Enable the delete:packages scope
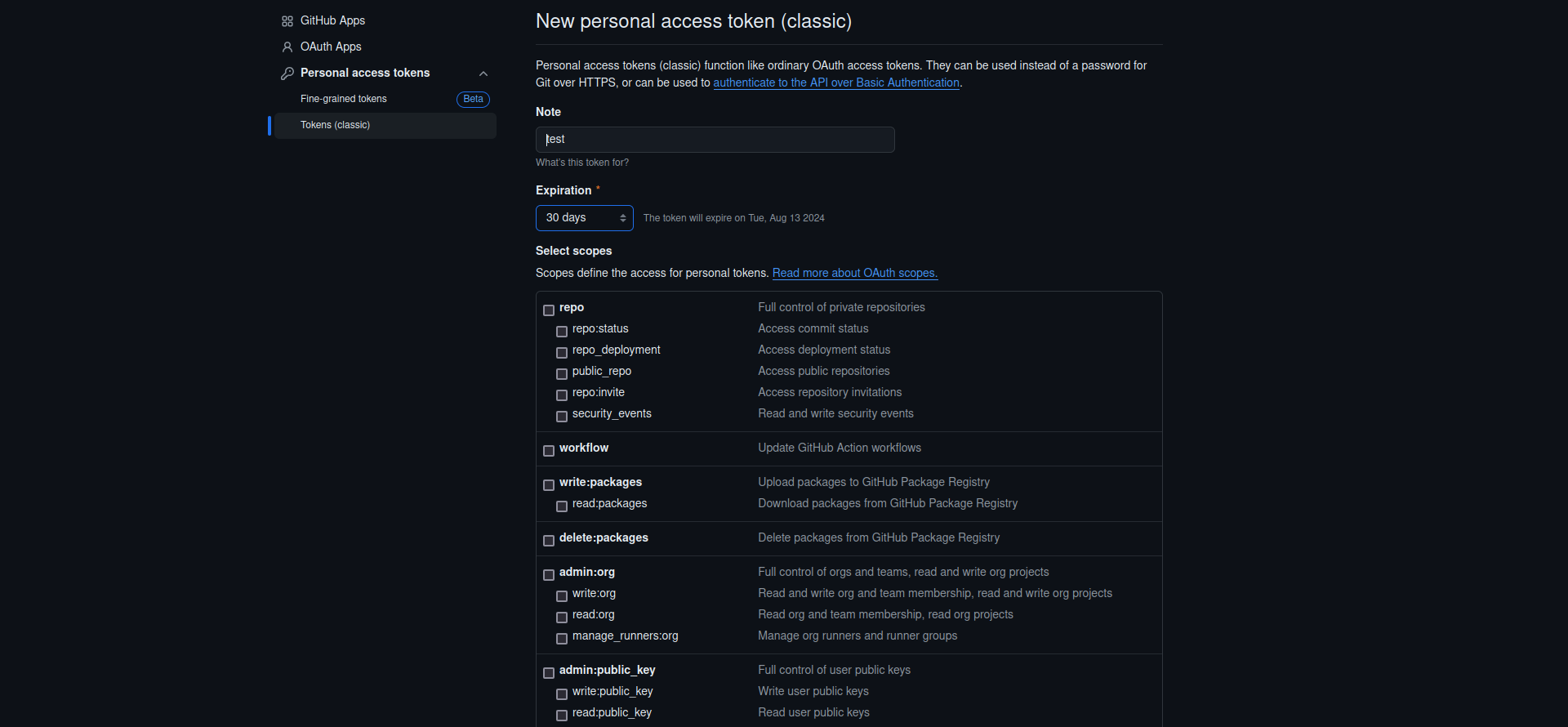This screenshot has width=1568, height=727. pos(549,541)
